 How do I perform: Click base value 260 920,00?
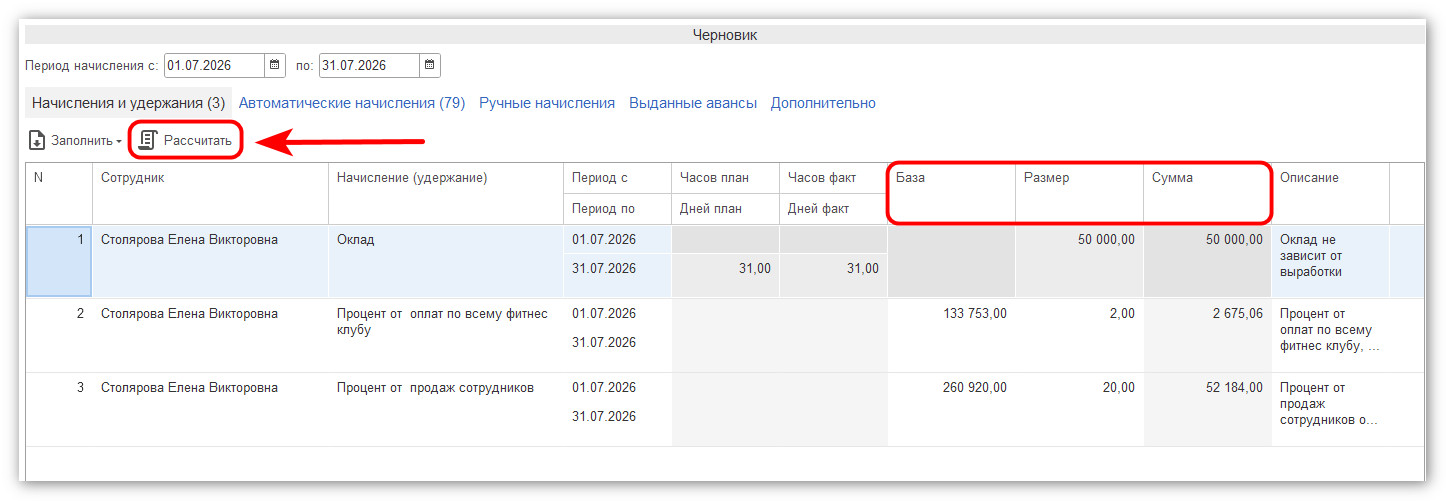pyautogui.click(x=951, y=409)
